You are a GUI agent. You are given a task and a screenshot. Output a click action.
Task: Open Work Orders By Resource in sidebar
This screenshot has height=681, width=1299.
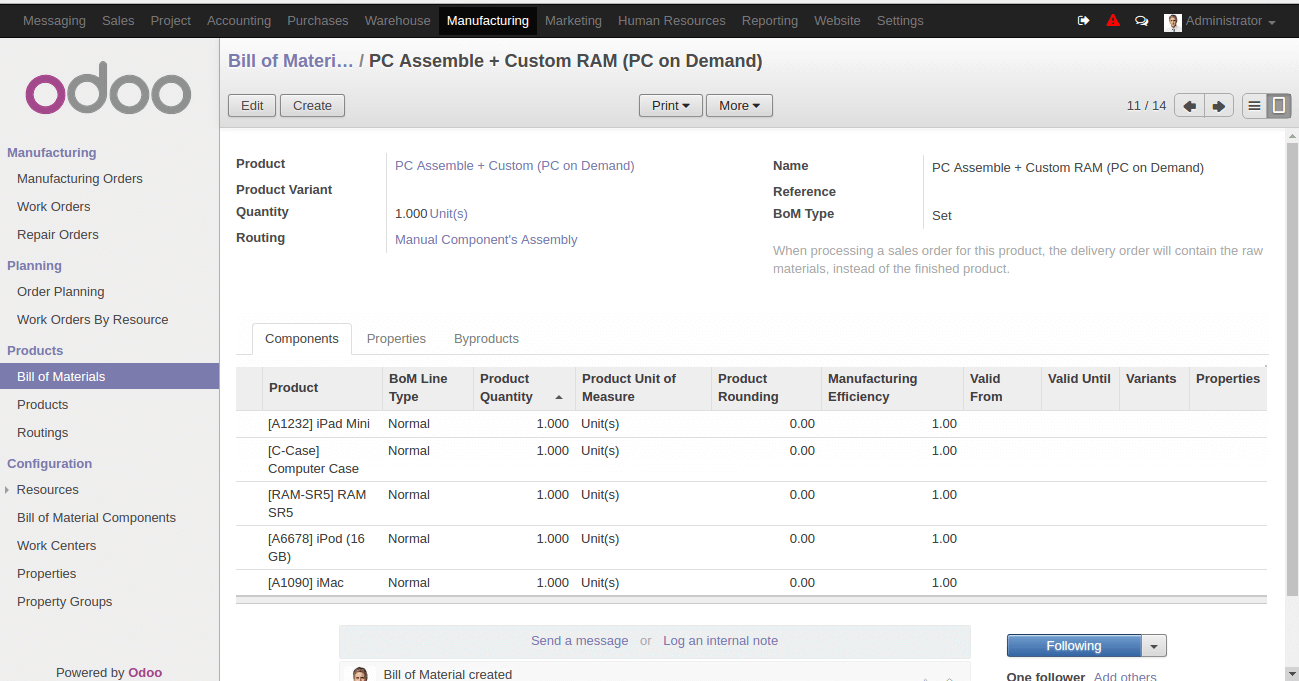[x=93, y=320]
